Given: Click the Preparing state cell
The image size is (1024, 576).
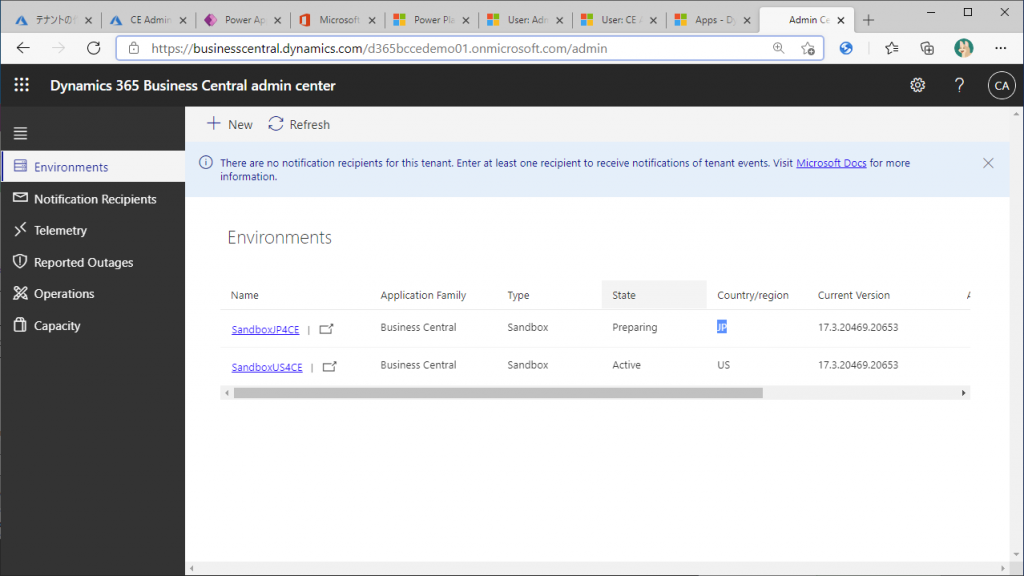Looking at the screenshot, I should click(x=635, y=327).
